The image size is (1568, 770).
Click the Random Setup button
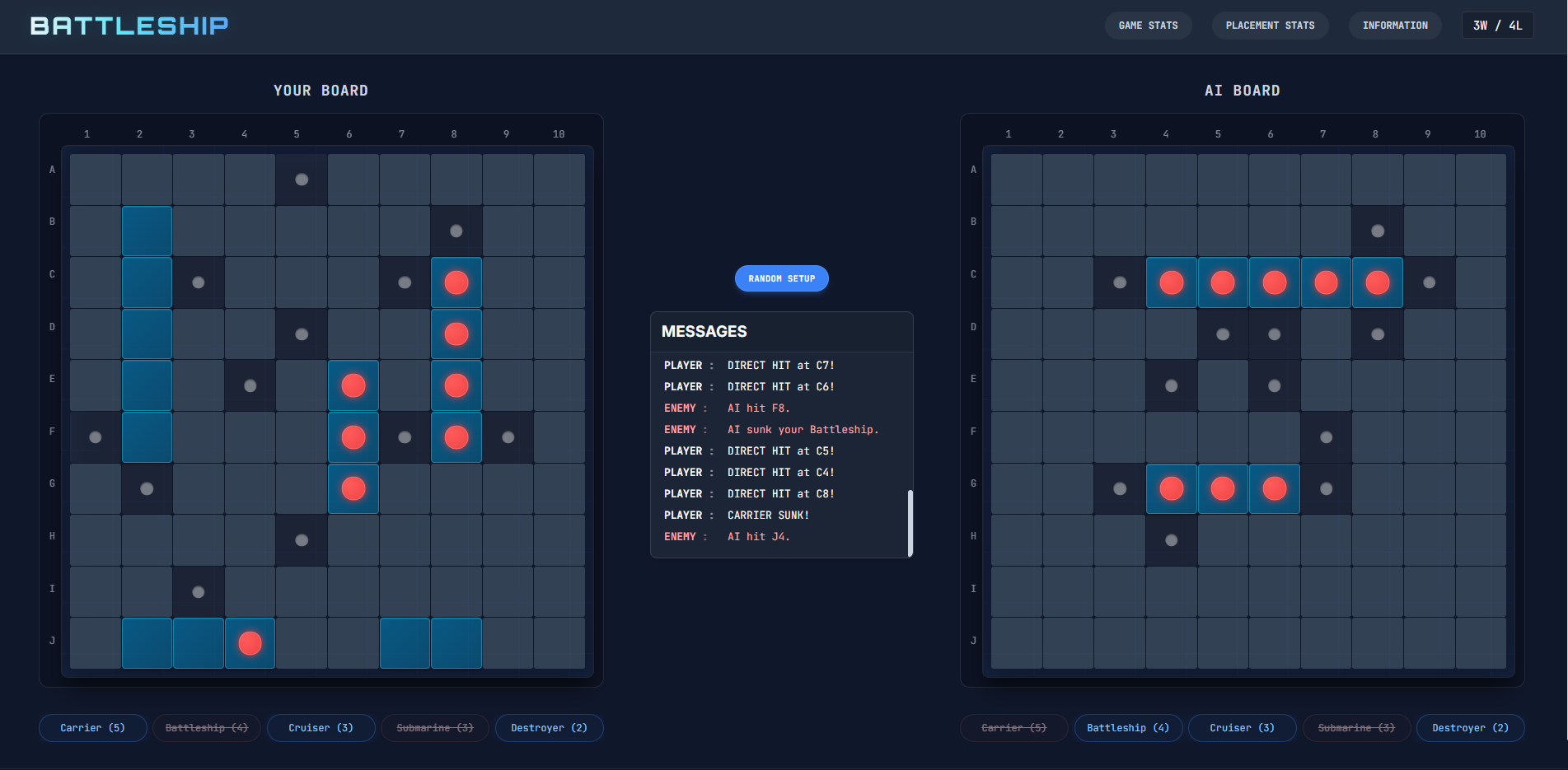click(x=781, y=278)
